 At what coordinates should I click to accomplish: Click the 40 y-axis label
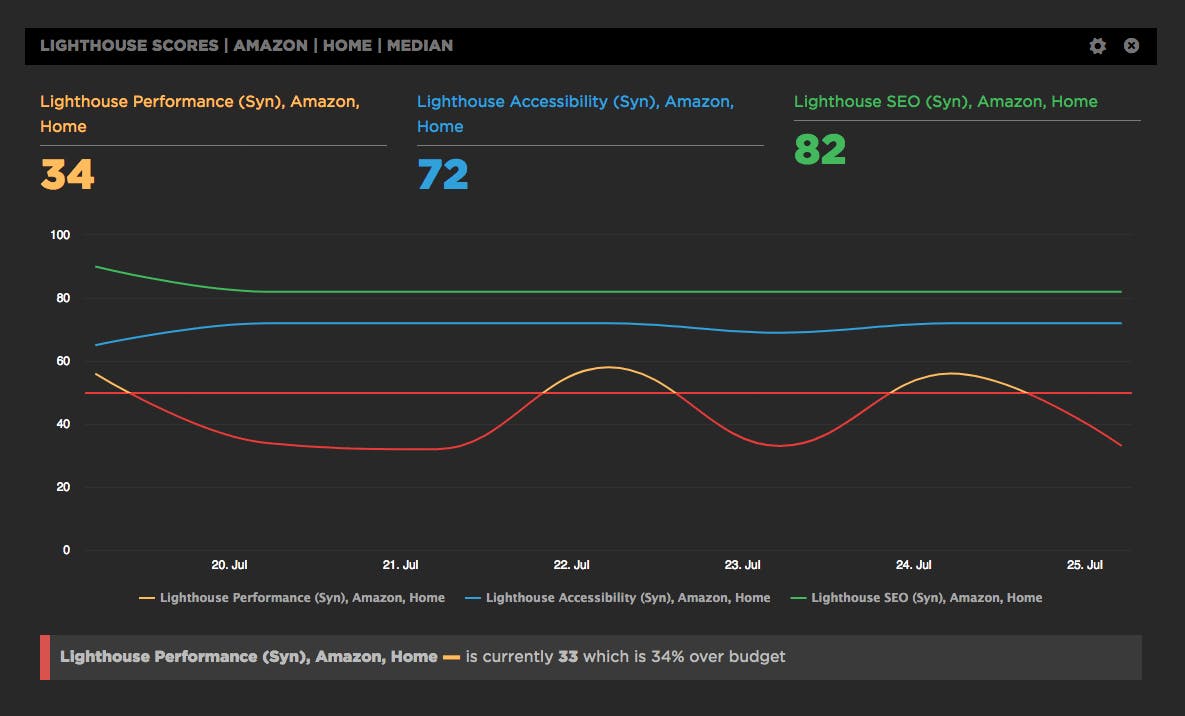tap(63, 424)
